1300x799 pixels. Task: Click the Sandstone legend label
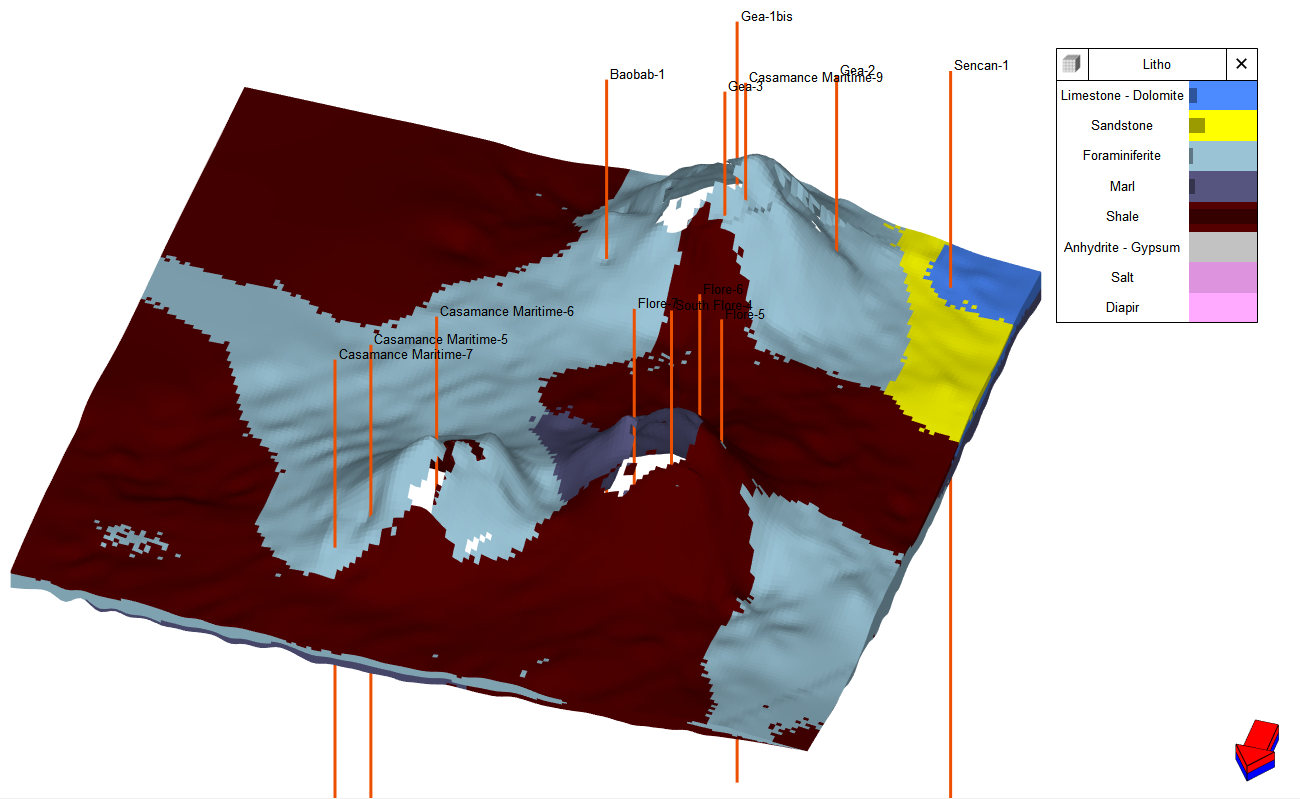[x=1121, y=126]
